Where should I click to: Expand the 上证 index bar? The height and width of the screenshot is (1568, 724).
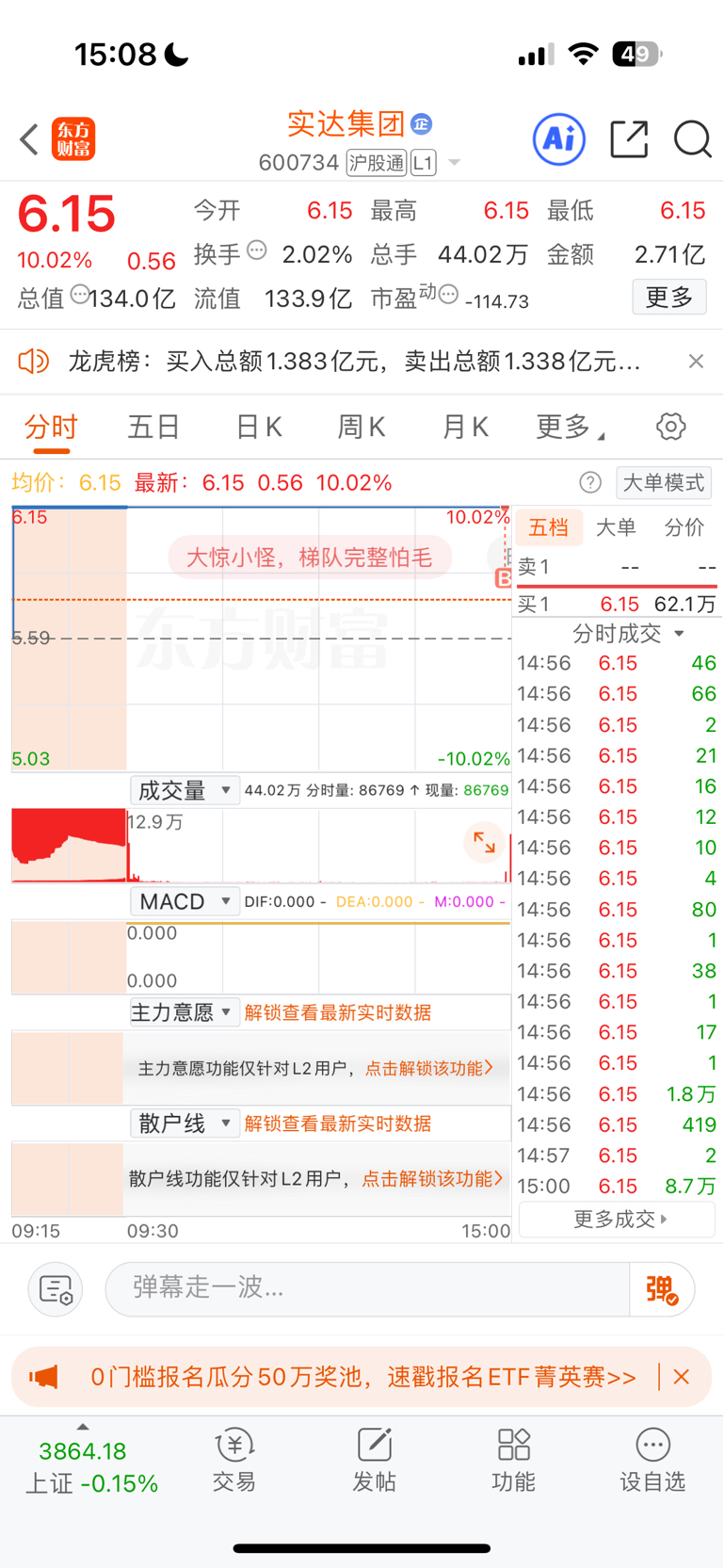(x=91, y=1460)
